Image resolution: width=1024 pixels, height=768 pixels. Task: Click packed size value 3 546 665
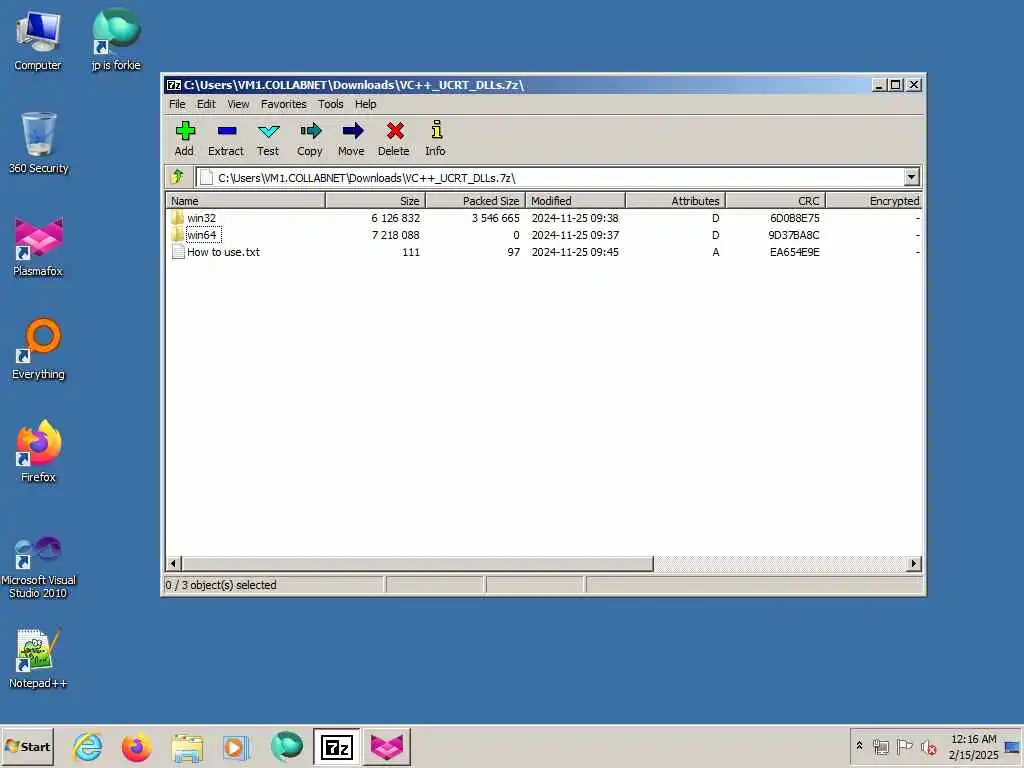[496, 217]
